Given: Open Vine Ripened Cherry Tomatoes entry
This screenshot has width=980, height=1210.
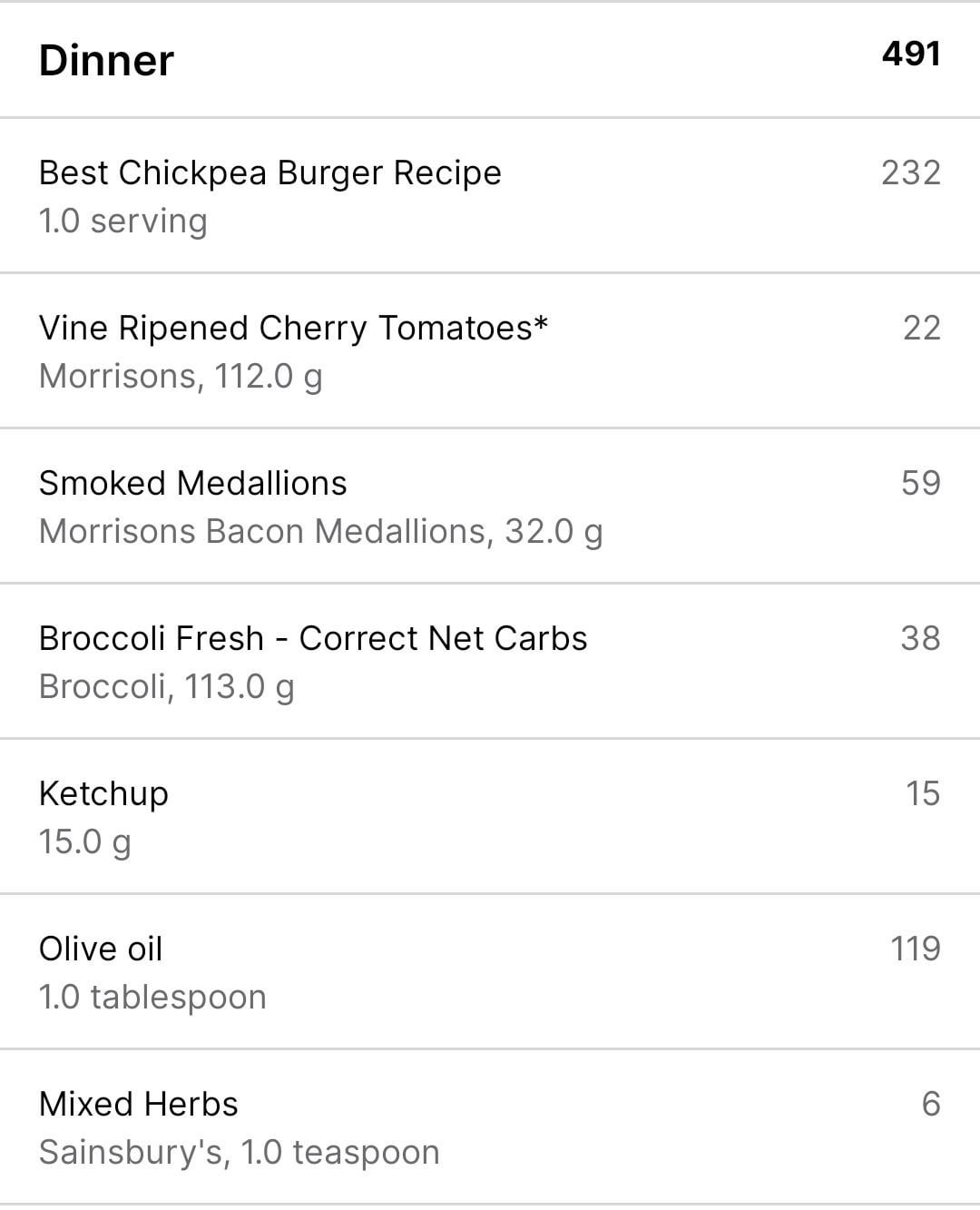Looking at the screenshot, I should coord(490,350).
